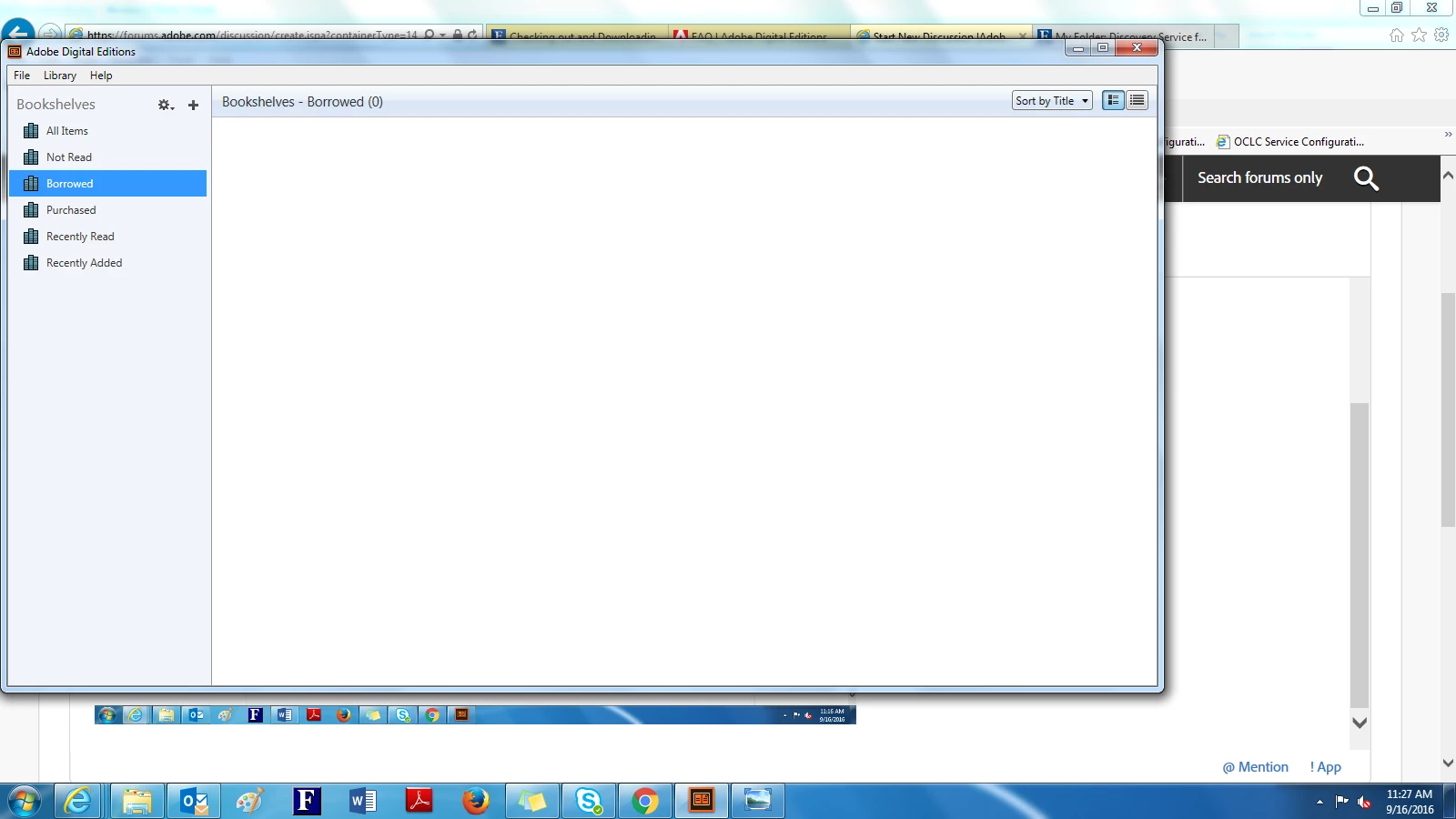
Task: Expand the favorites bar overflow chevron
Action: tap(1448, 135)
